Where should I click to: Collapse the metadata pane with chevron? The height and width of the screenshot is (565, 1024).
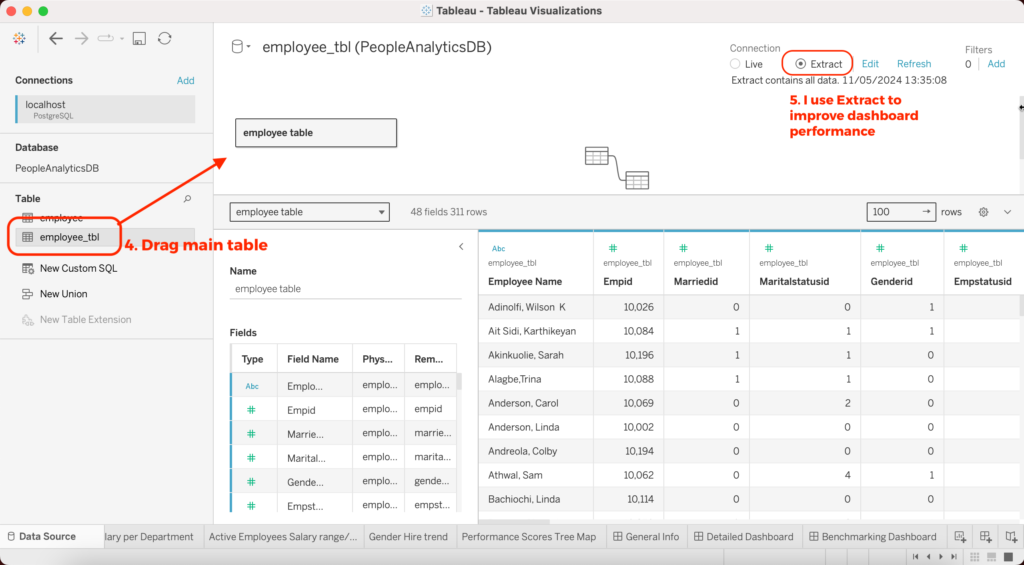[x=461, y=246]
